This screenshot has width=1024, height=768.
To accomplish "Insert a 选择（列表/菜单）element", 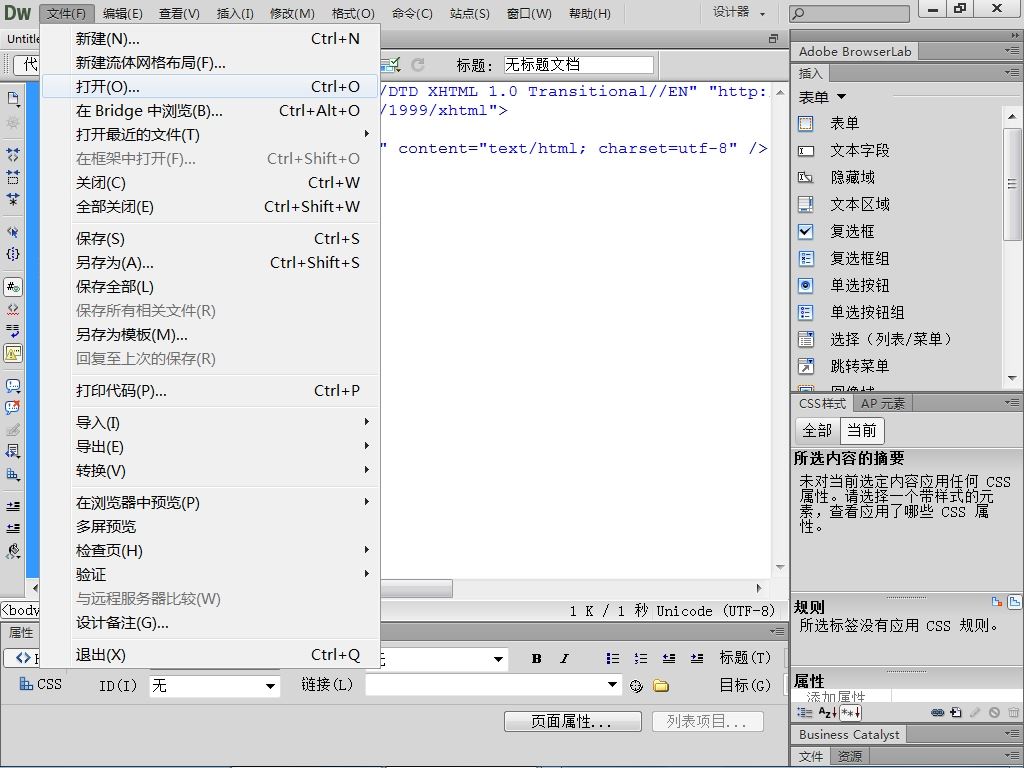I will [875, 340].
